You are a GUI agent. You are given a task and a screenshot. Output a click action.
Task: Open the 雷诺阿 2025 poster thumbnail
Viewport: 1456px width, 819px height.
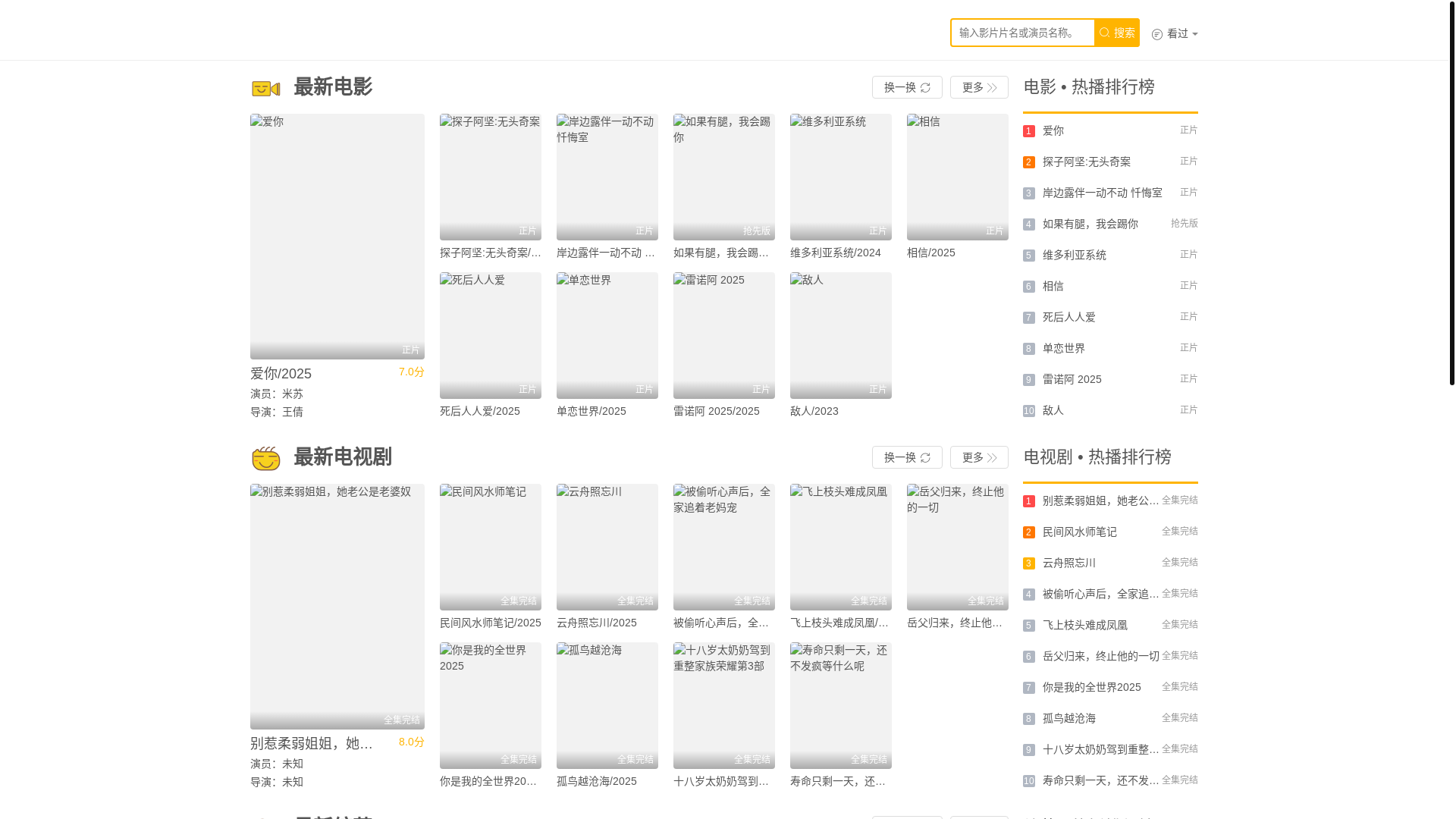click(724, 335)
